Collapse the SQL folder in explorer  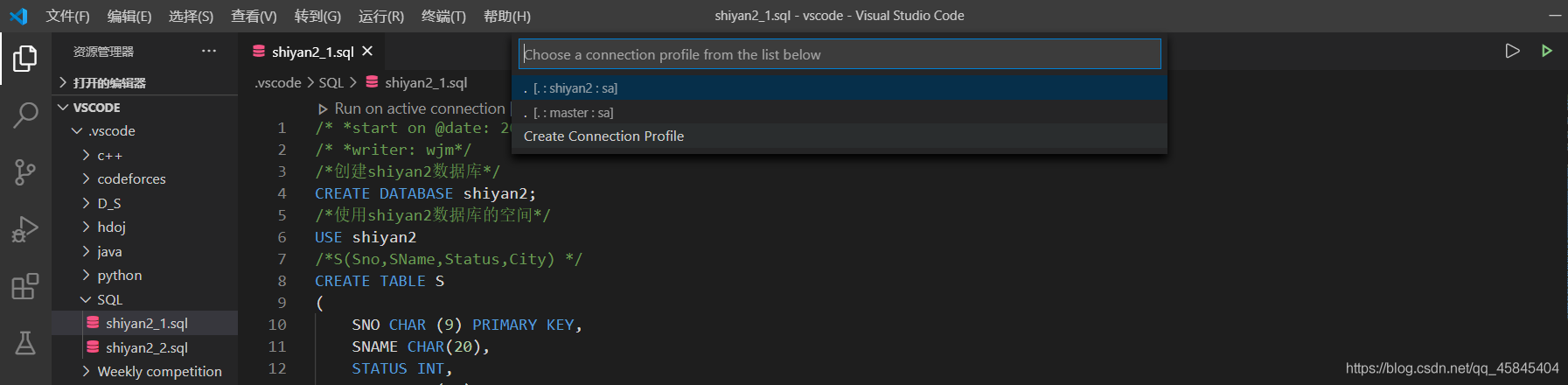pyautogui.click(x=109, y=299)
